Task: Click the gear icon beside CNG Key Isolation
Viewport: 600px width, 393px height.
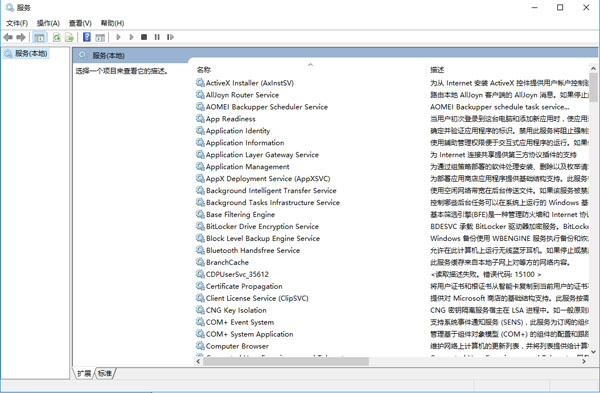Action: coord(200,310)
